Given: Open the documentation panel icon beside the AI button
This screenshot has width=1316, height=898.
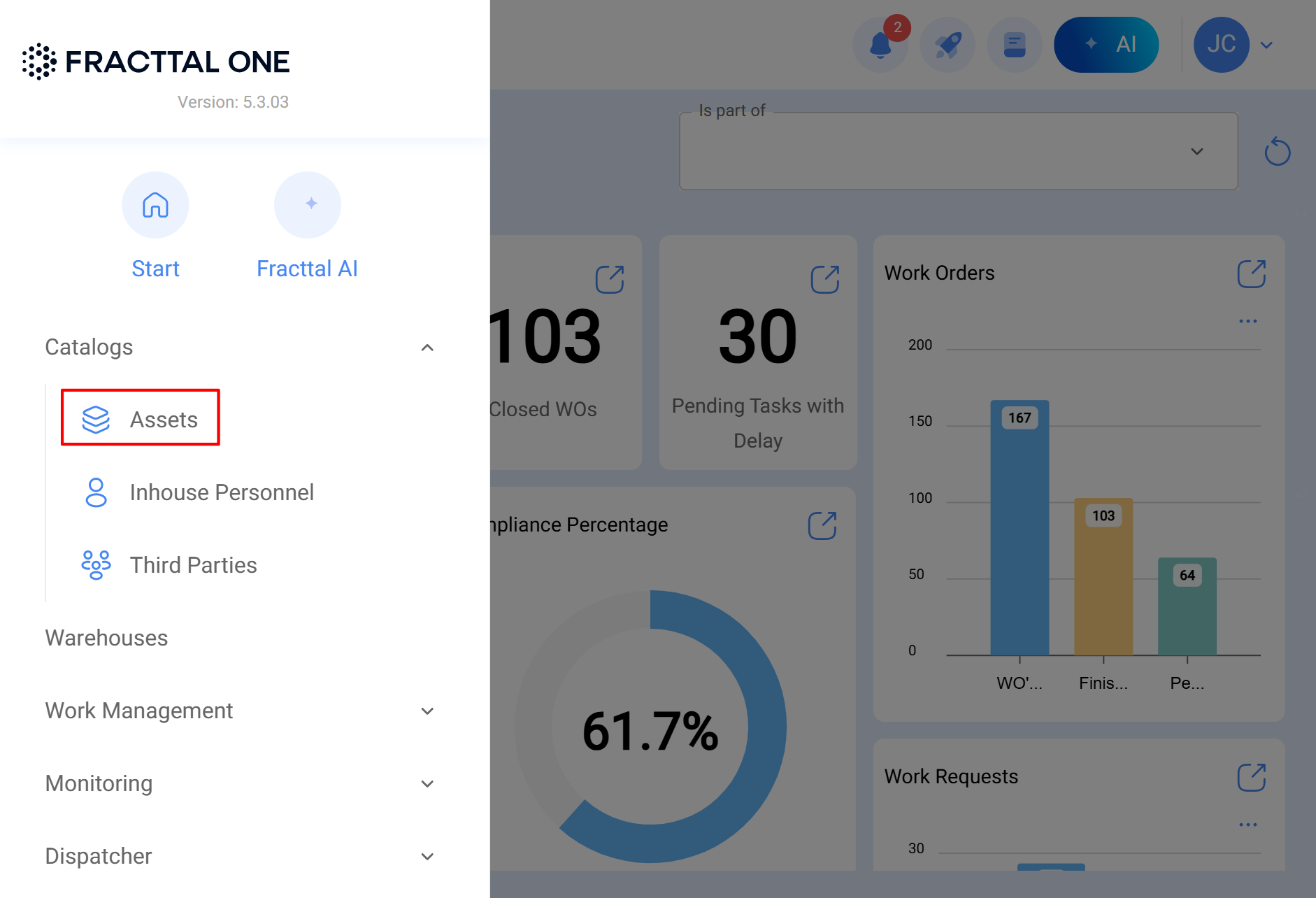Looking at the screenshot, I should point(1015,44).
